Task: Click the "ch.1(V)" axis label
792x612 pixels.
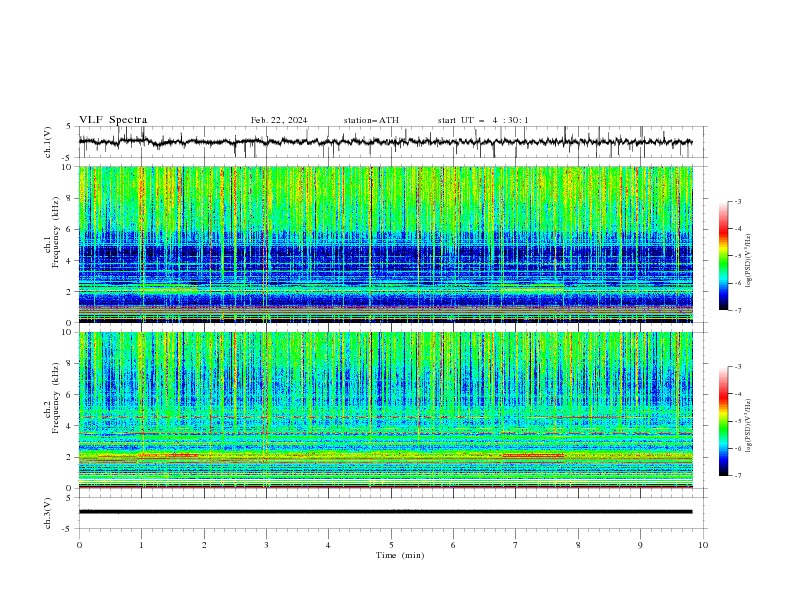Action: click(x=48, y=142)
